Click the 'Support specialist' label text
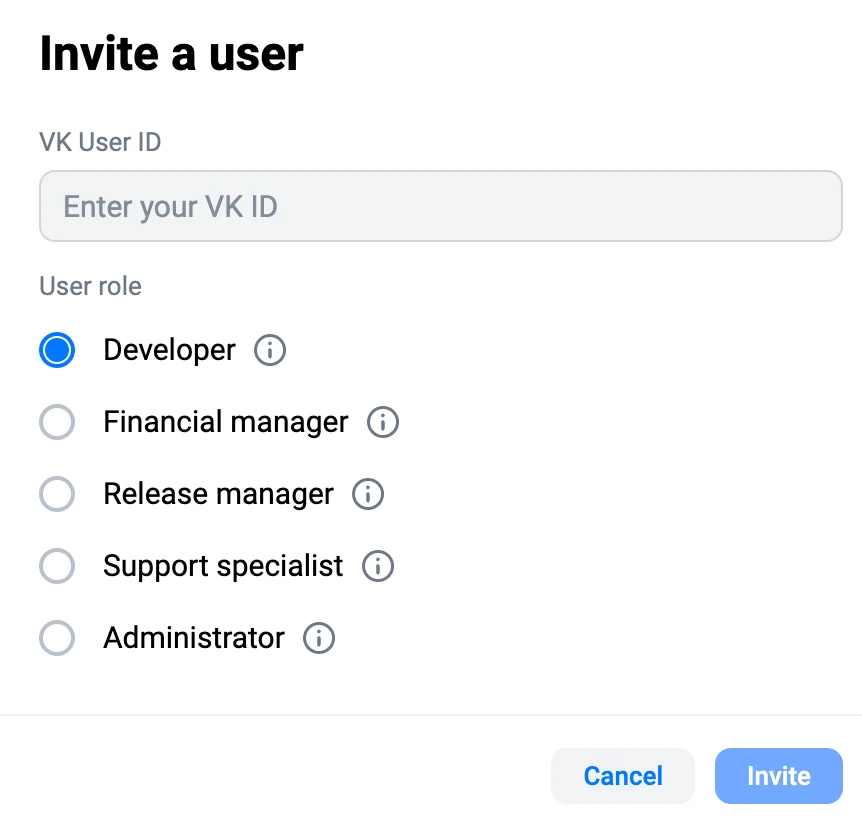 point(223,566)
